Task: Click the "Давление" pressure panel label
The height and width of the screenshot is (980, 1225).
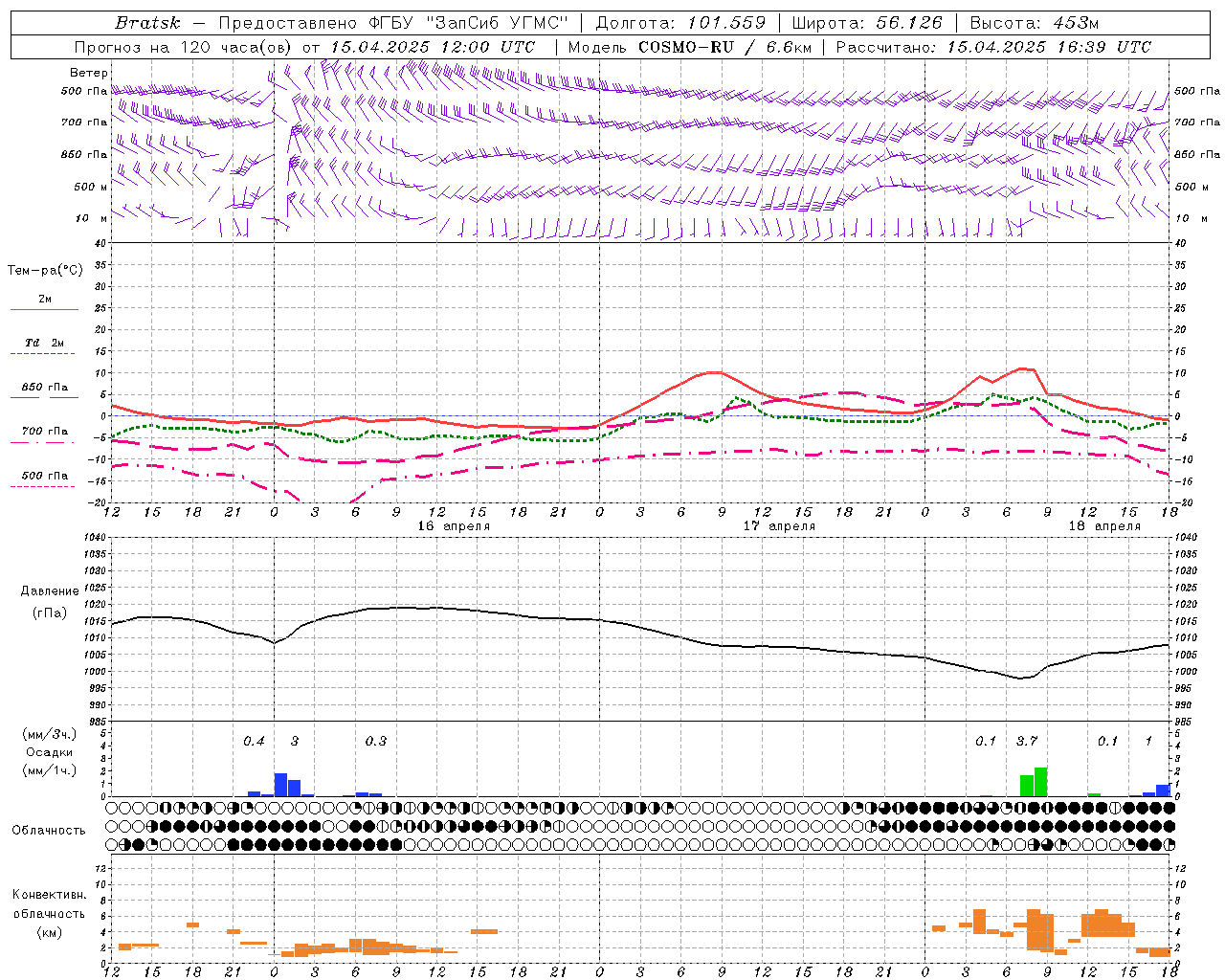Action: tap(50, 591)
